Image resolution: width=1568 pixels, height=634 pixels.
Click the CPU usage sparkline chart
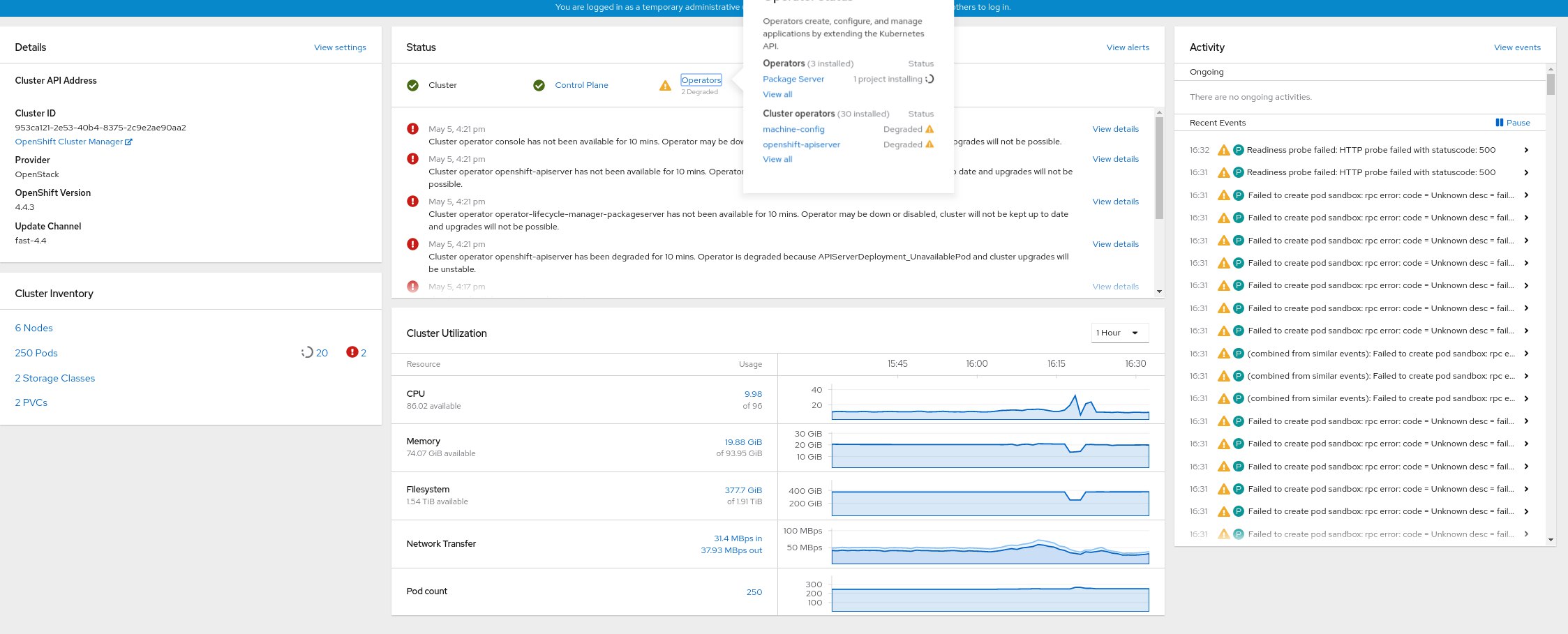coord(990,405)
